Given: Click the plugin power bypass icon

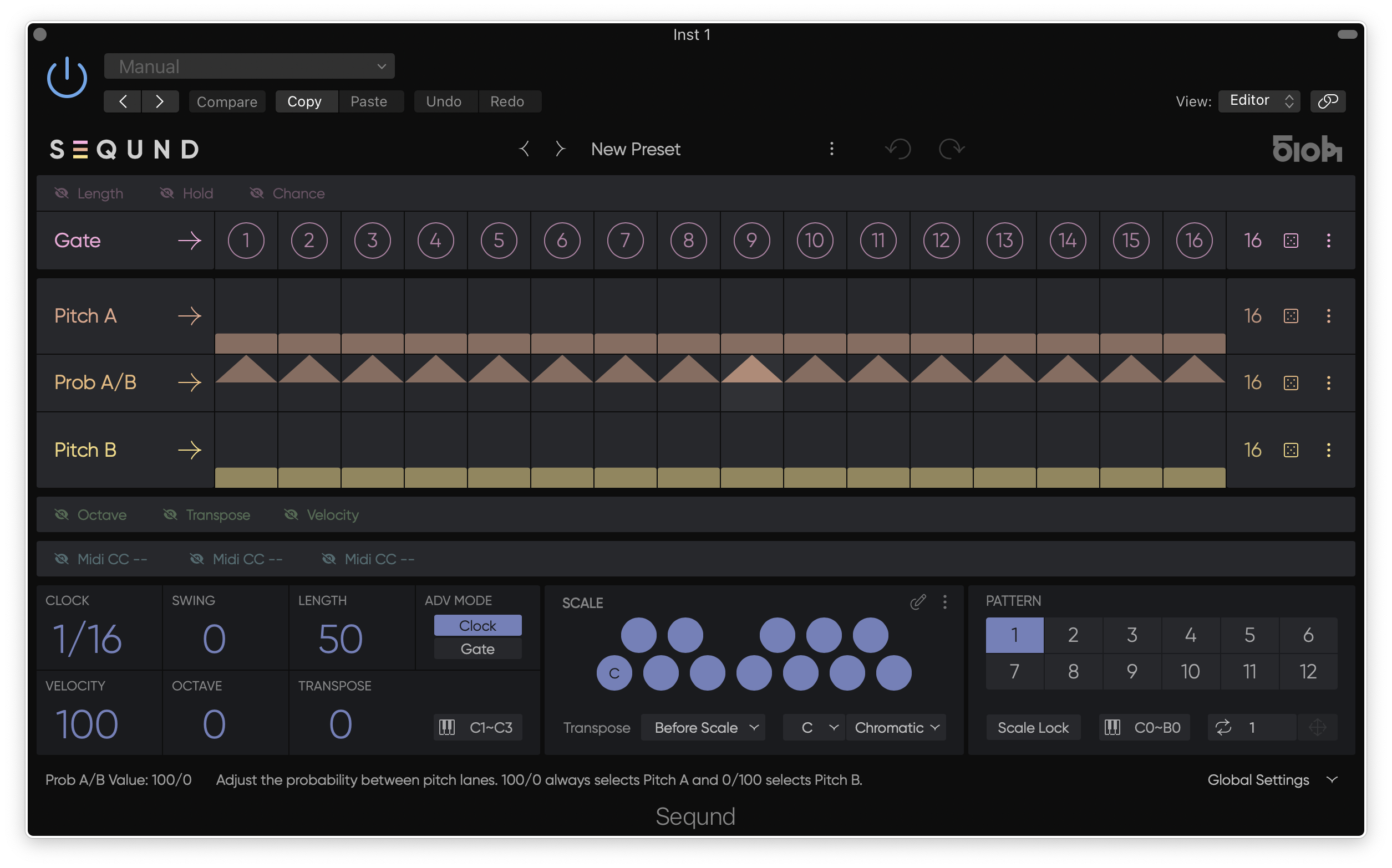Looking at the screenshot, I should point(67,78).
